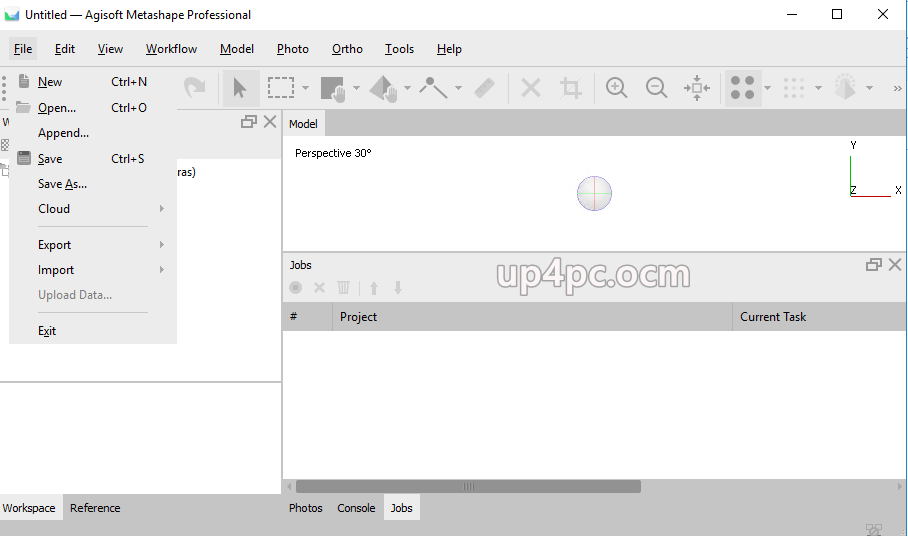This screenshot has height=536, width=908.
Task: Expand the Import submenu
Action: coord(93,270)
